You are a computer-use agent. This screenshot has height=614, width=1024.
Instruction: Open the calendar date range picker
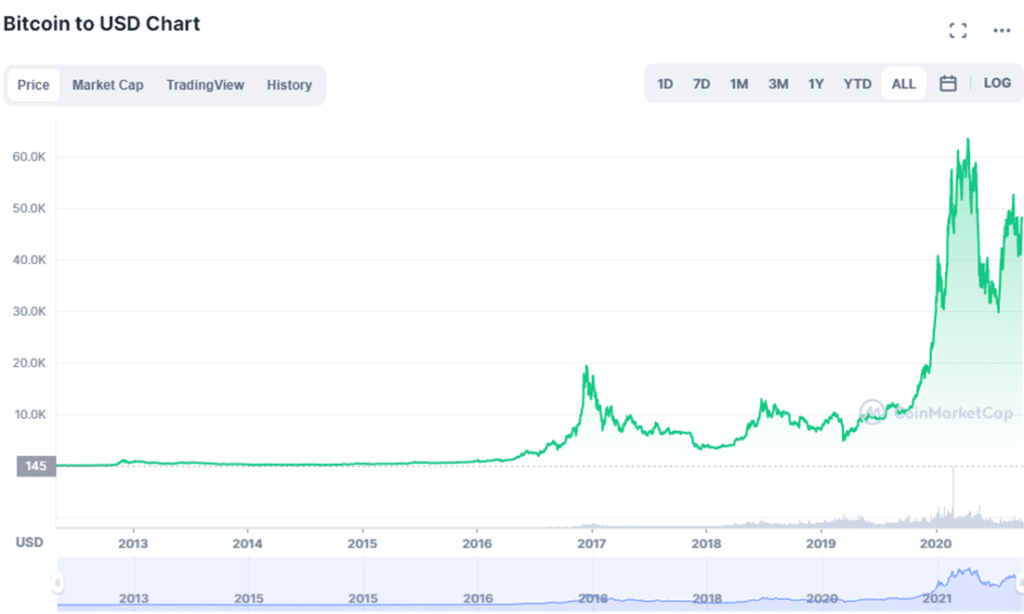pyautogui.click(x=948, y=84)
